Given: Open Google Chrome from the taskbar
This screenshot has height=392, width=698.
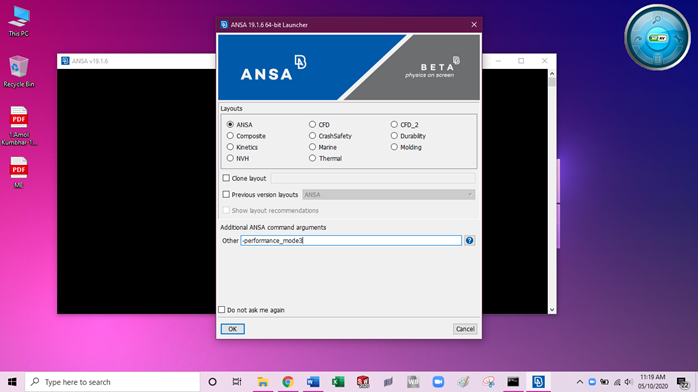Looking at the screenshot, I should (x=288, y=382).
